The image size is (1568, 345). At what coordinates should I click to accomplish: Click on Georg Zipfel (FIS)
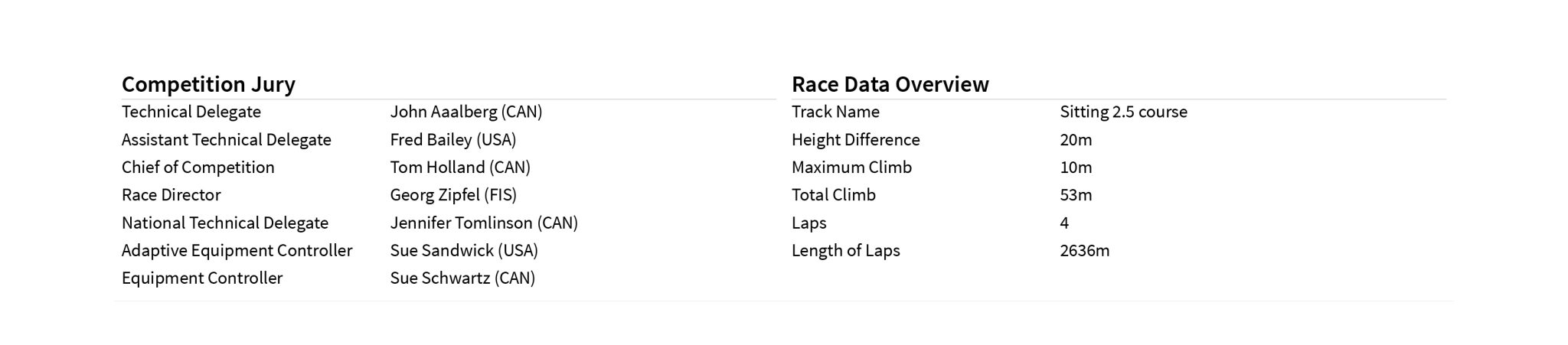(452, 195)
